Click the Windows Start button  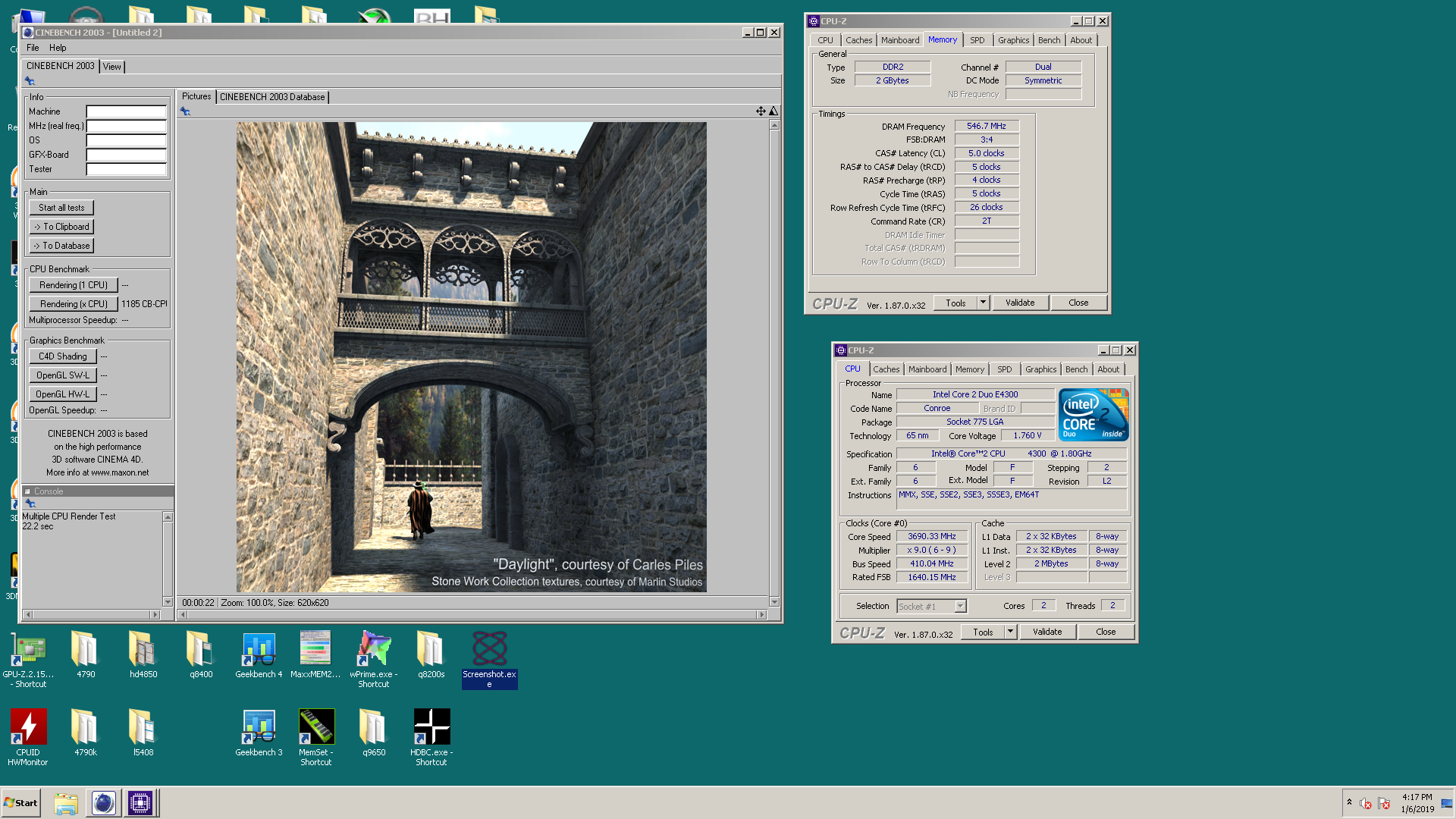pyautogui.click(x=21, y=803)
